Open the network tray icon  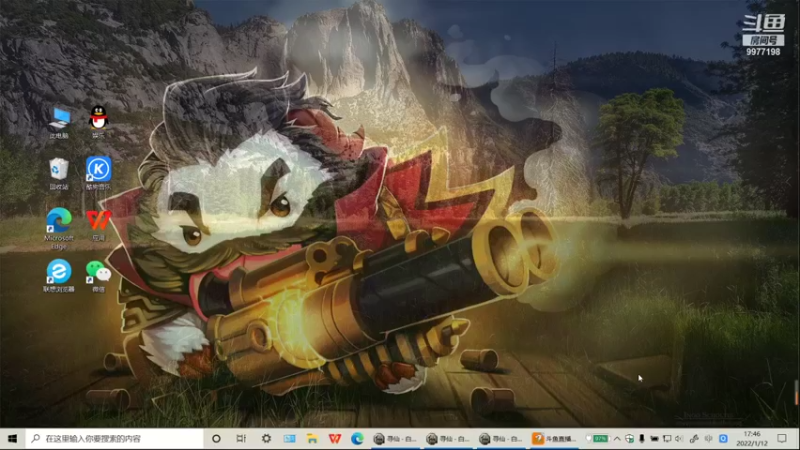click(667, 438)
